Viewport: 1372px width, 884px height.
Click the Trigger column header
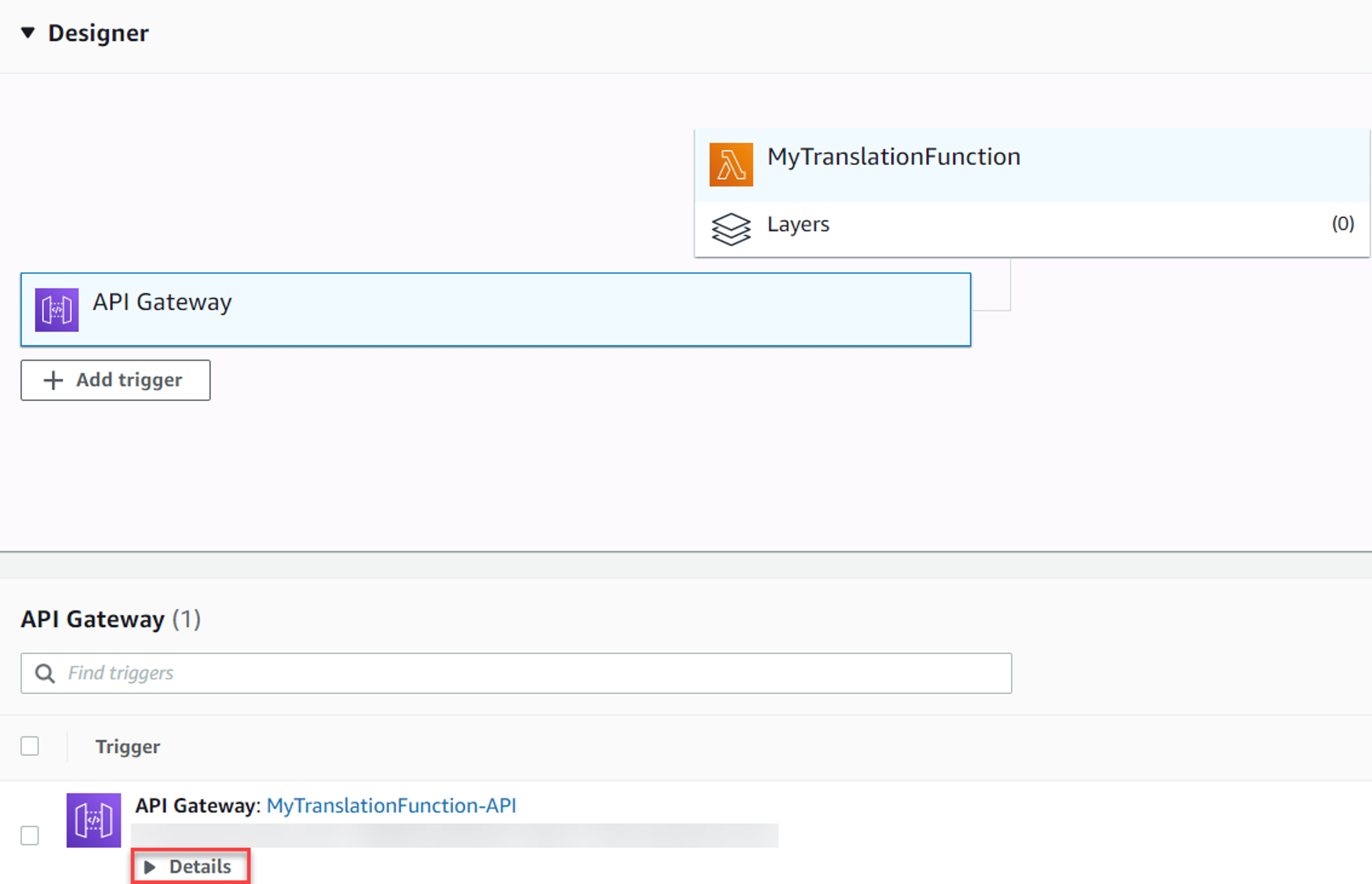[128, 747]
